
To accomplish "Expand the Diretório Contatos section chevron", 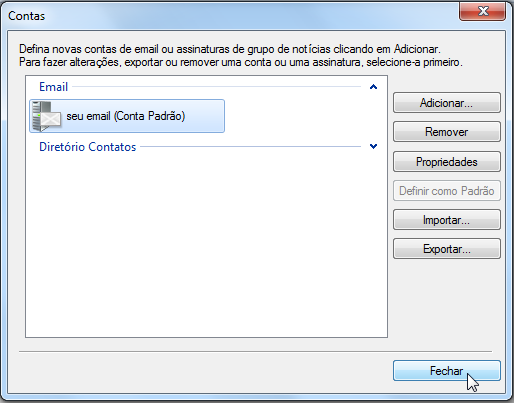I will (x=373, y=146).
